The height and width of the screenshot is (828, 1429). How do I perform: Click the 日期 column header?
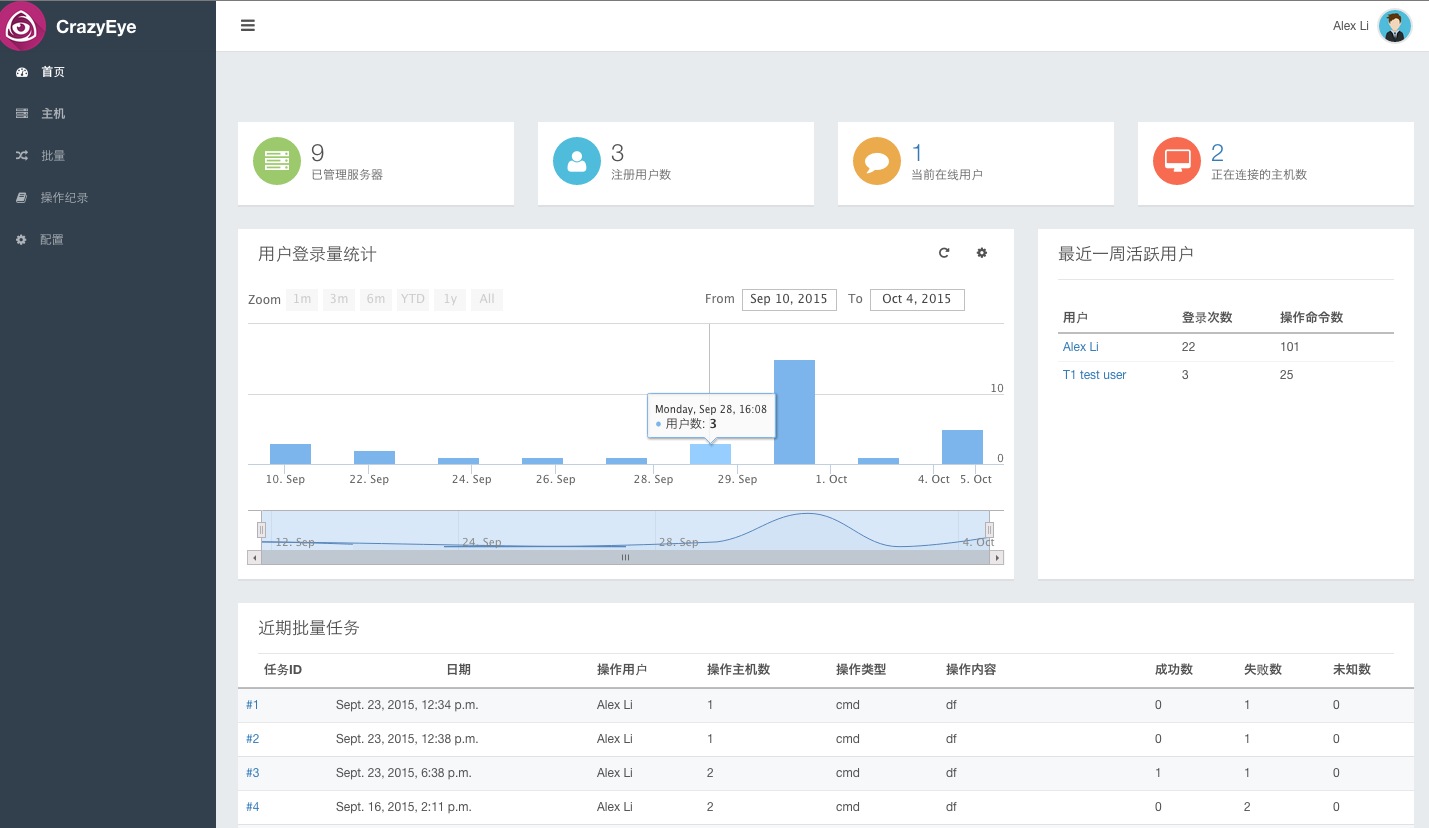pos(458,670)
